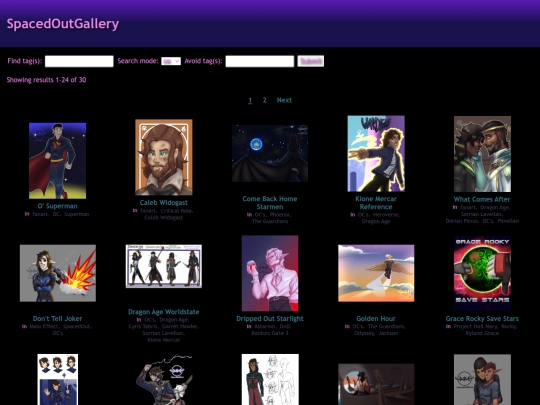This screenshot has width=540, height=405.
Task: Open the Search mode dropdown
Action: click(171, 61)
